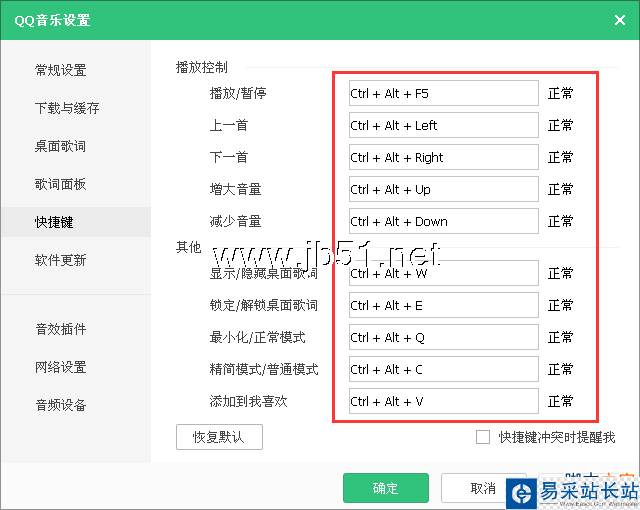
Task: Edit the 下一首 shortcut field
Action: tap(444, 157)
